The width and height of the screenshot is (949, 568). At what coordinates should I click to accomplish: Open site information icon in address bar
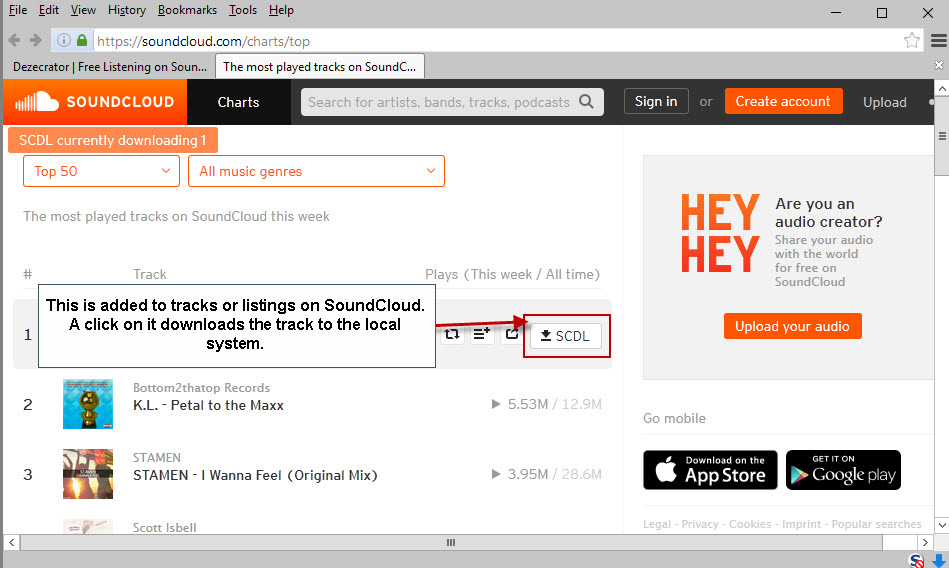(x=64, y=41)
